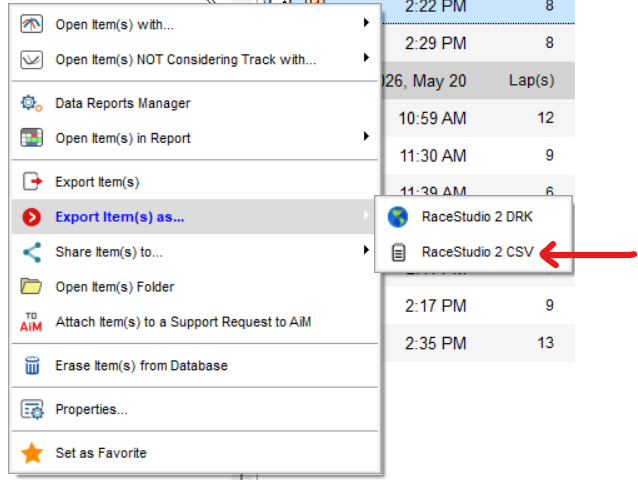Viewport: 638px width, 480px height.
Task: Export as RaceStudio 2 CSV
Action: point(474,252)
